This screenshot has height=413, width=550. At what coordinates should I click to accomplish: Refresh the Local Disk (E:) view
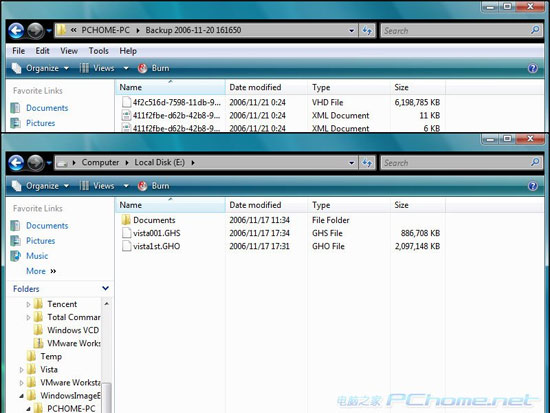[x=367, y=163]
